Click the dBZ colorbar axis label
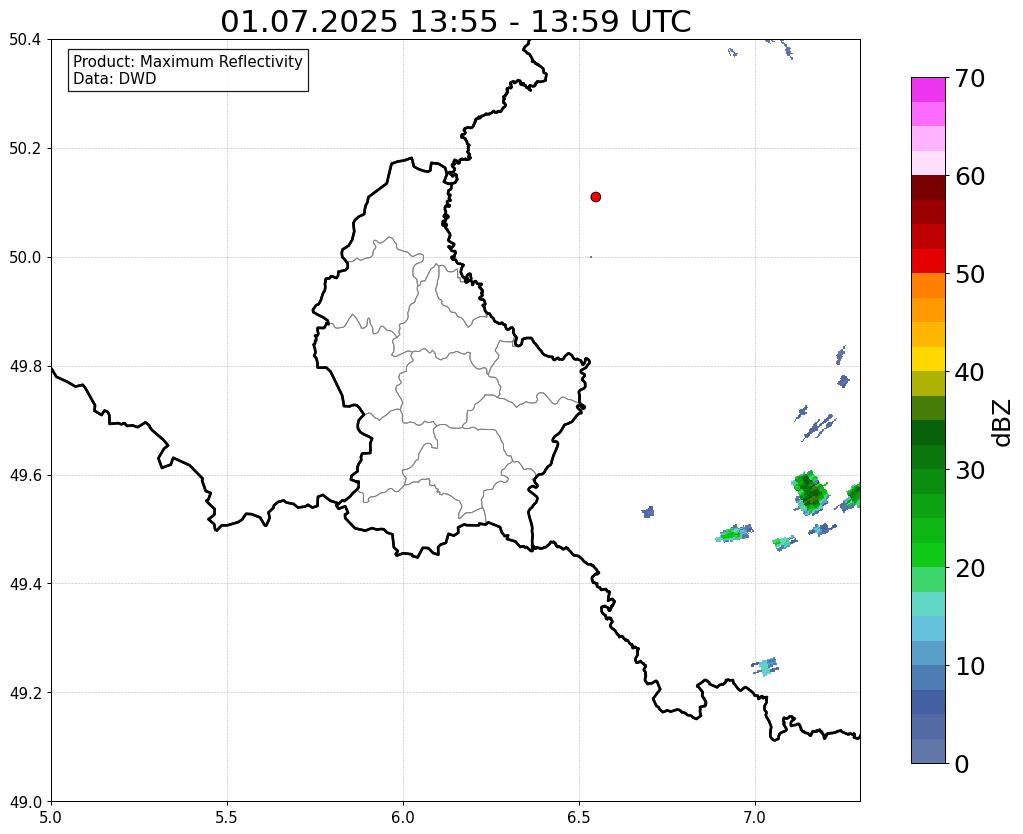 tap(1003, 423)
